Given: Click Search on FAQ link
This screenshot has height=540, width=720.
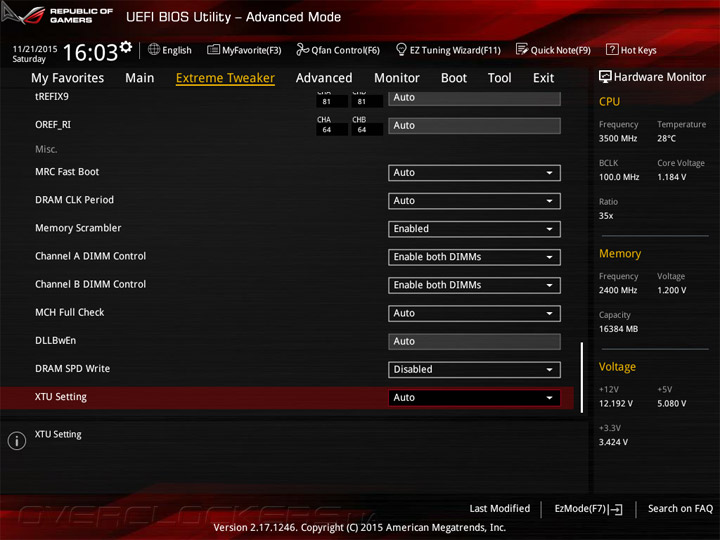Looking at the screenshot, I should [x=680, y=509].
